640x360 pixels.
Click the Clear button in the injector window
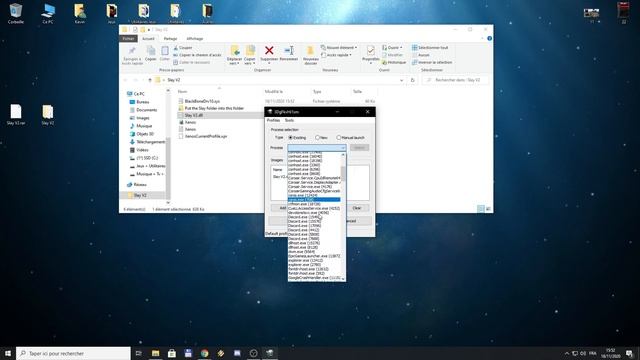click(357, 208)
